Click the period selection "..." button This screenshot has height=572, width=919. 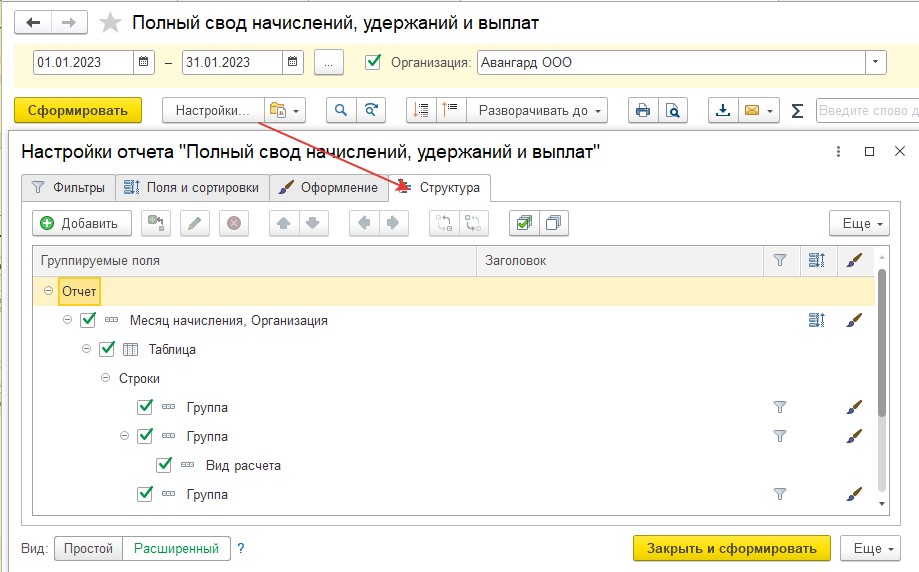329,63
